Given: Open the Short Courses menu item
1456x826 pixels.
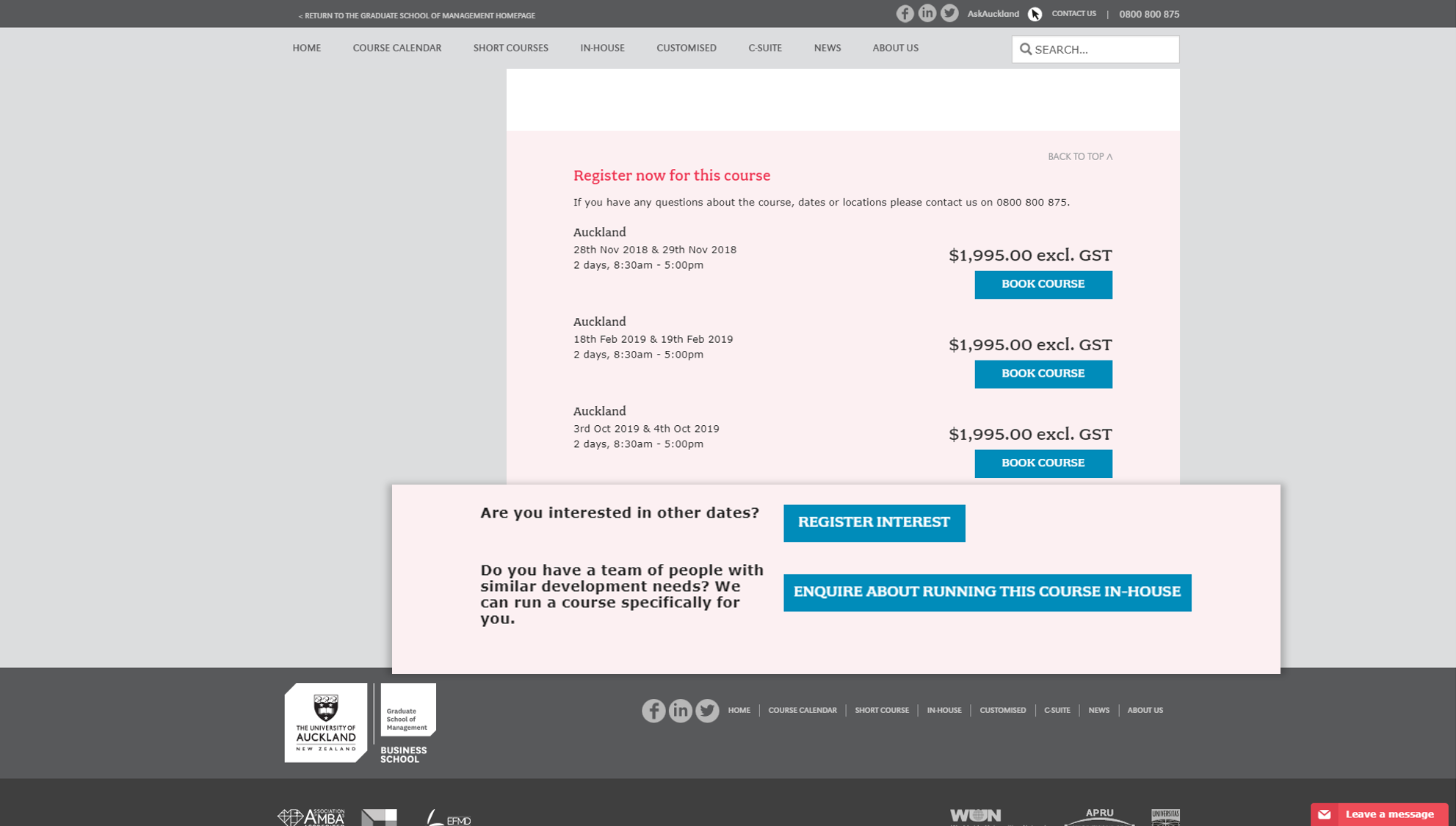Looking at the screenshot, I should coord(510,48).
